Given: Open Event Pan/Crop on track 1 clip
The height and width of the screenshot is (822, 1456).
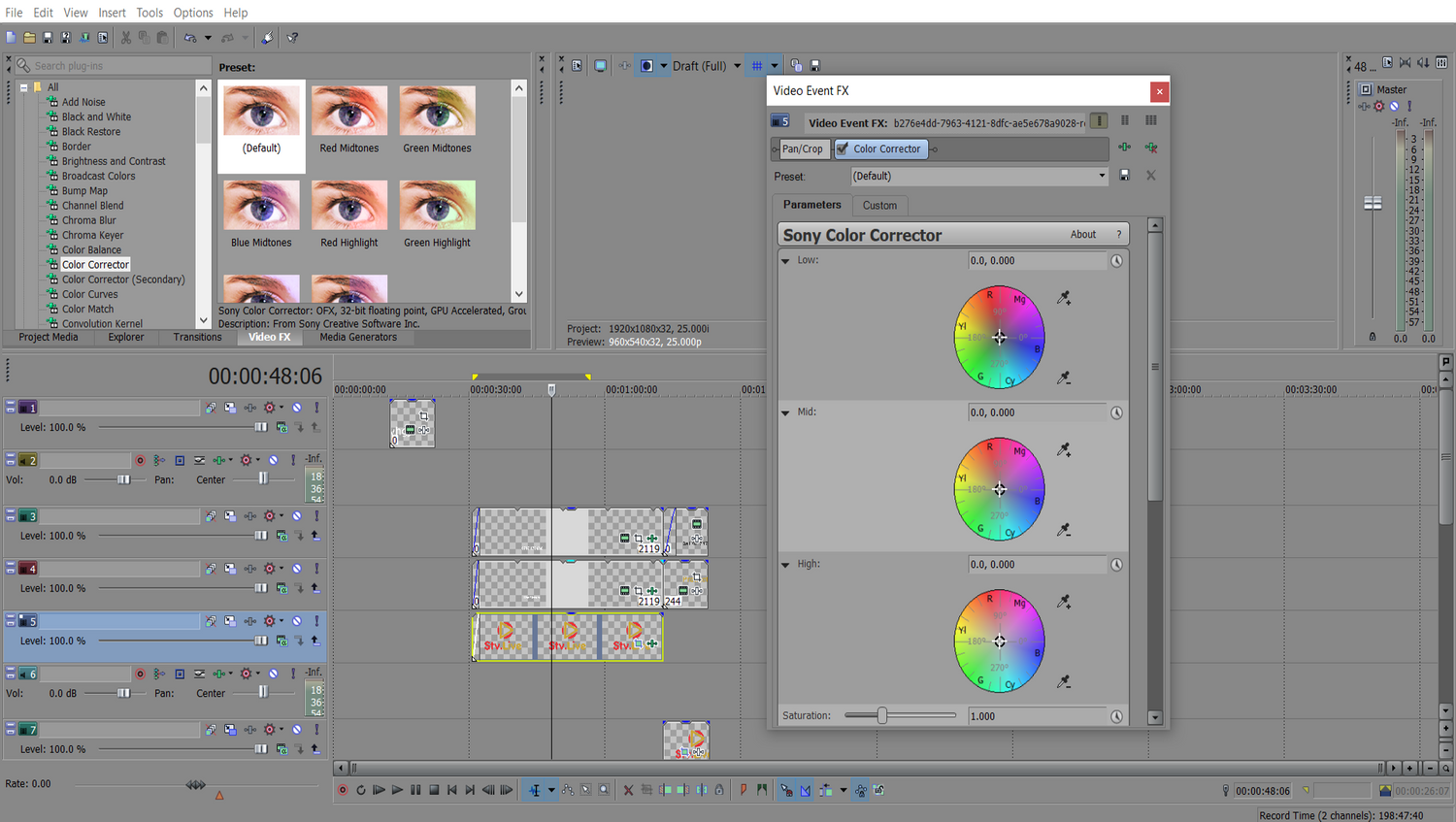Looking at the screenshot, I should click(424, 416).
